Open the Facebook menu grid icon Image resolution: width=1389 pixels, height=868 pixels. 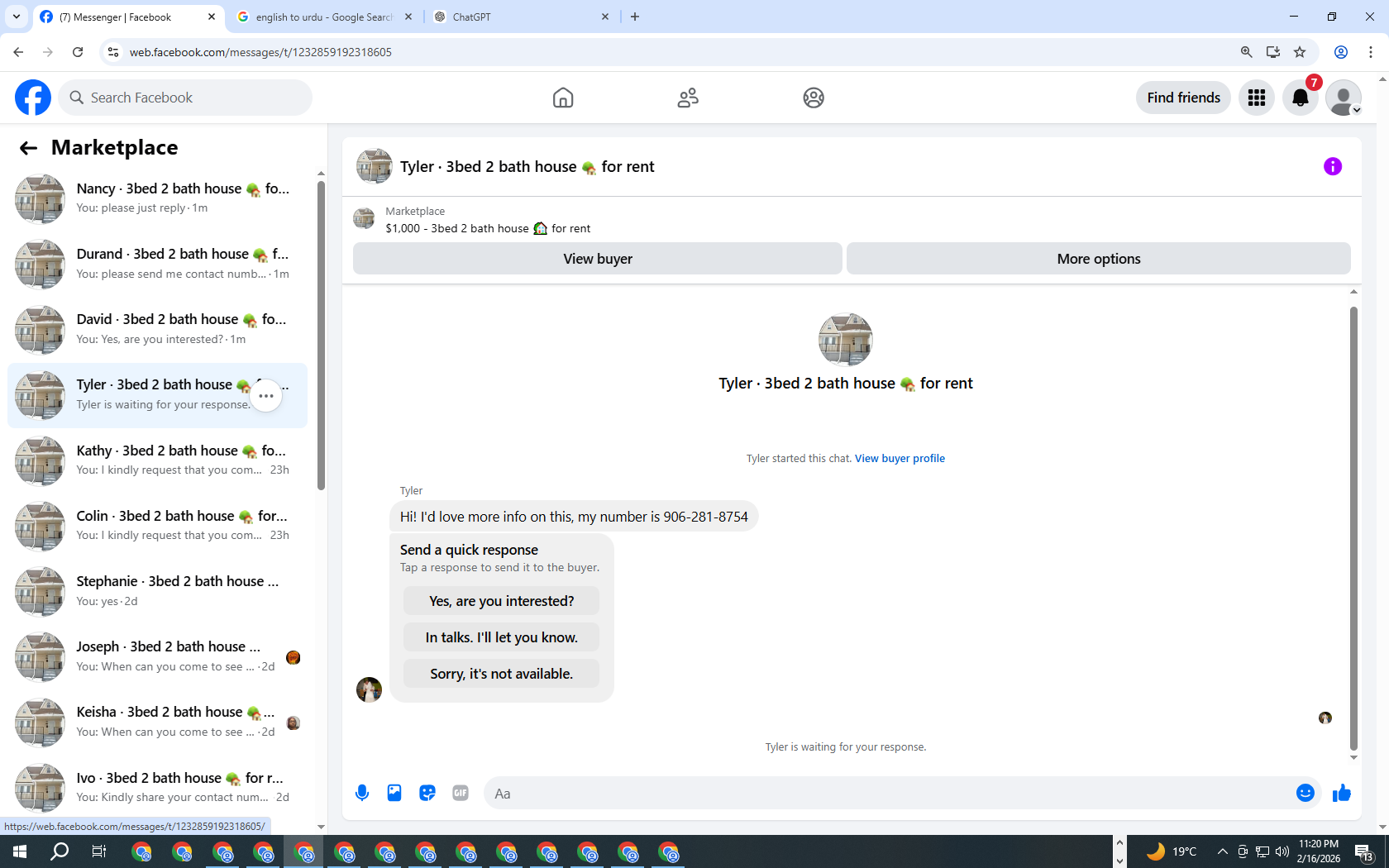coord(1257,98)
